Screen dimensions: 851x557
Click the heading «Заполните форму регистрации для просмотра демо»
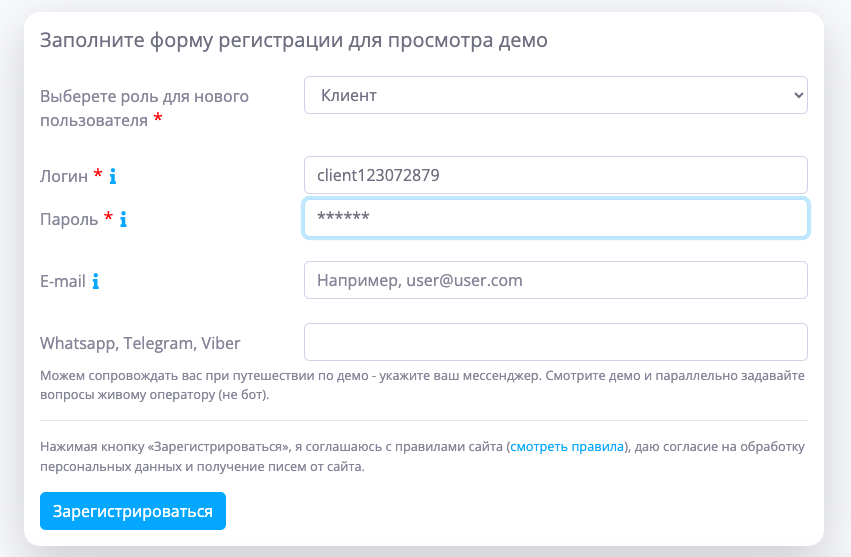pyautogui.click(x=293, y=41)
